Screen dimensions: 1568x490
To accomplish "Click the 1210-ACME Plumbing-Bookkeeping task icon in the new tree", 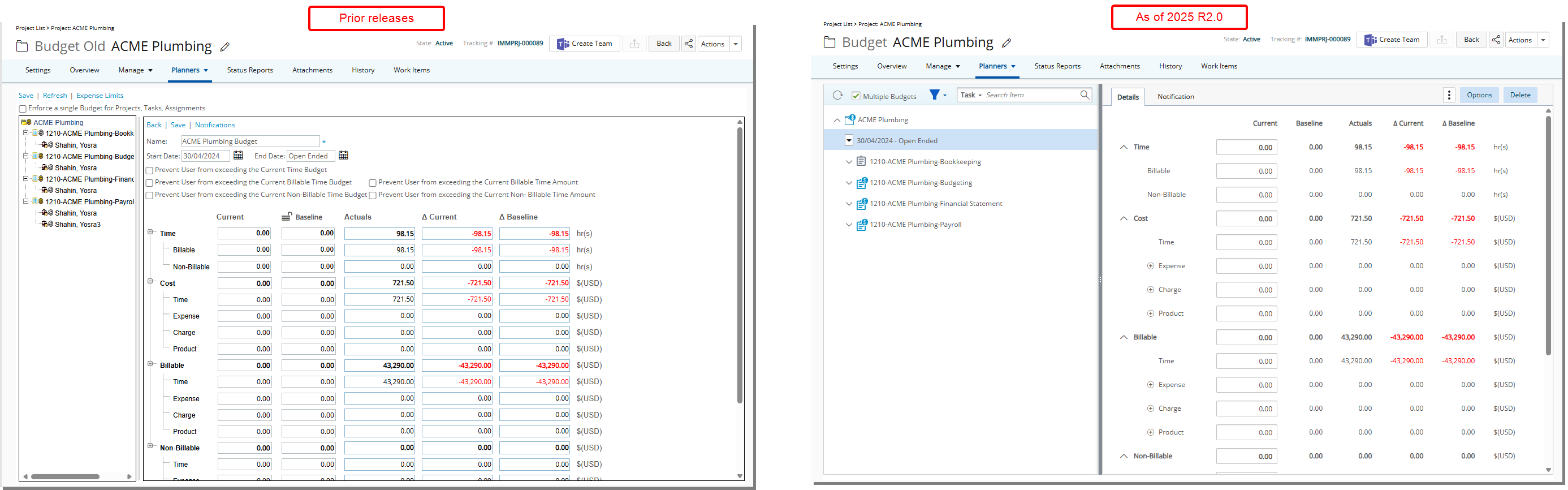I will coord(861,161).
